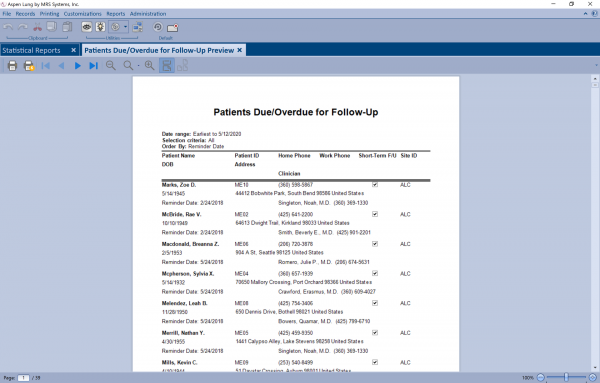
Task: Click the Copy icon in Clipboard group
Action: point(52,26)
